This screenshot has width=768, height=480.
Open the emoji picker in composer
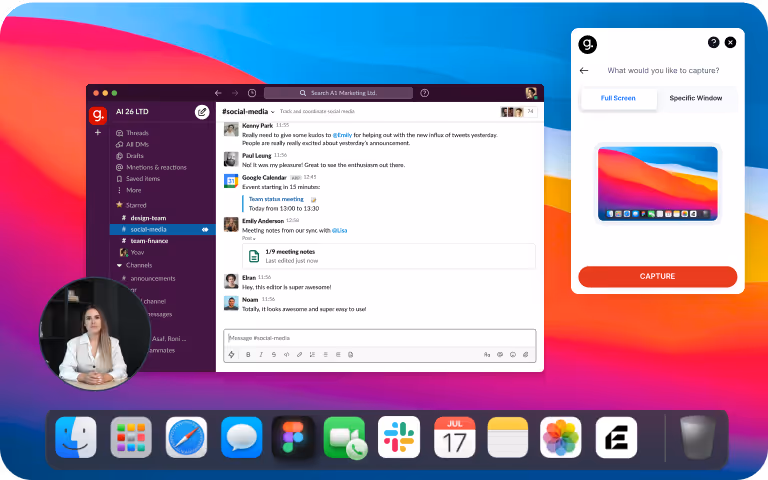coord(513,355)
